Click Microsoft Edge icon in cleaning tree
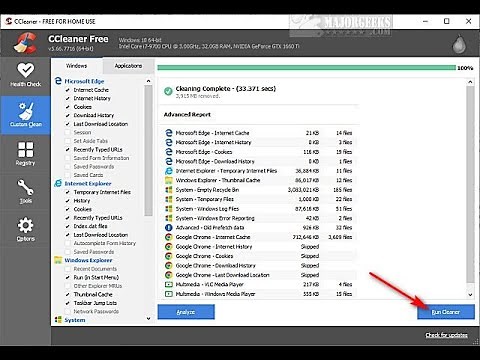 click(x=58, y=81)
